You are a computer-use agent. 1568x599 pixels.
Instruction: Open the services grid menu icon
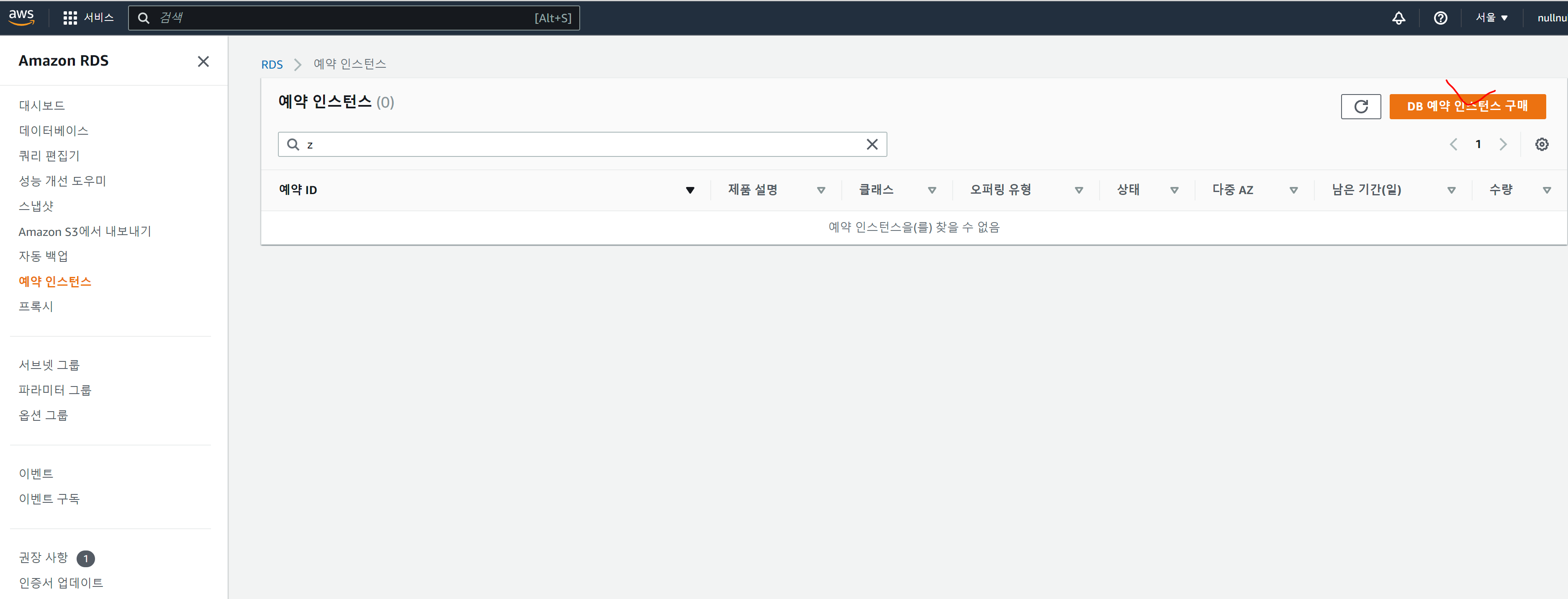[70, 18]
